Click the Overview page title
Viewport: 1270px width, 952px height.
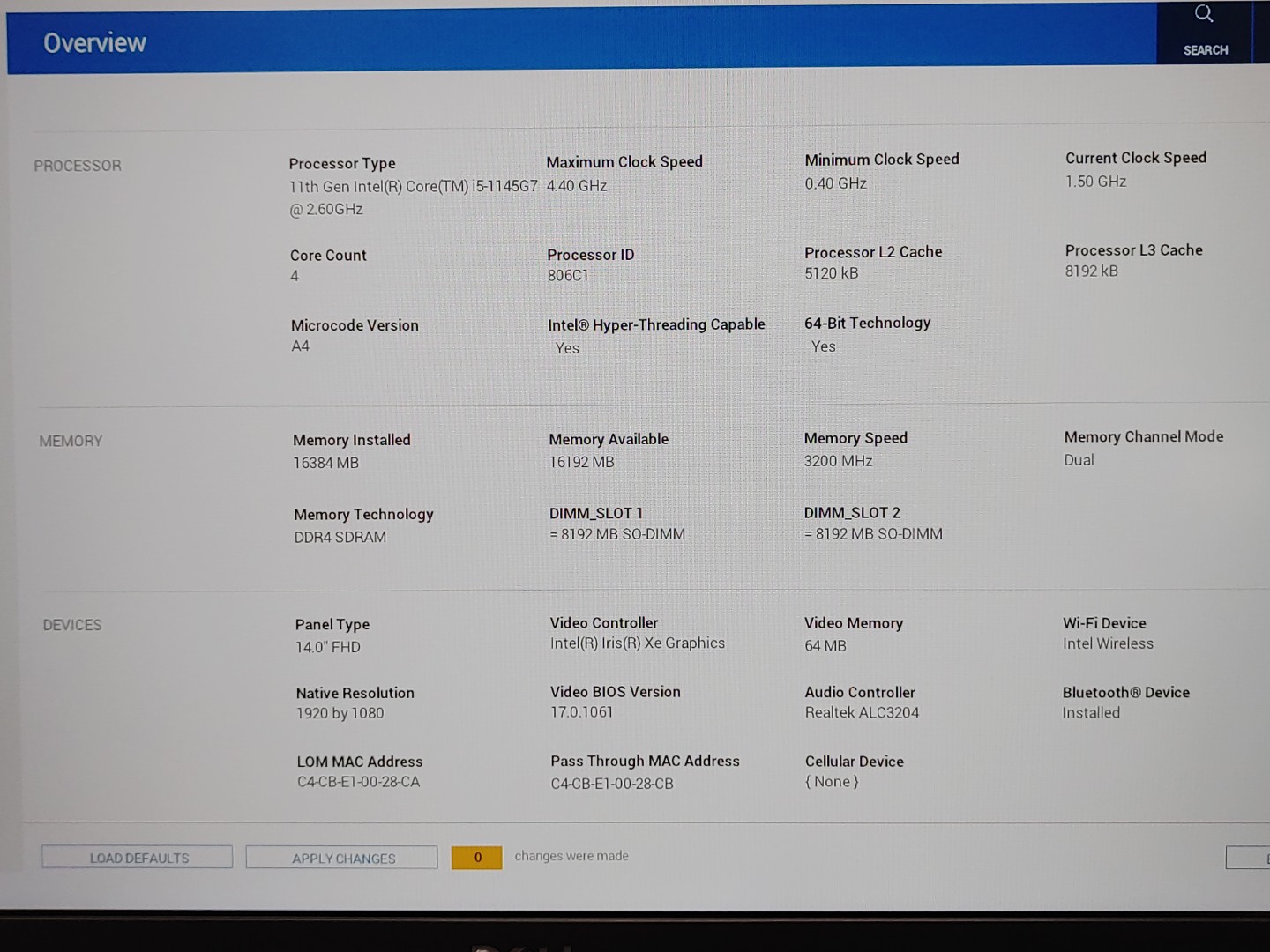[x=95, y=43]
